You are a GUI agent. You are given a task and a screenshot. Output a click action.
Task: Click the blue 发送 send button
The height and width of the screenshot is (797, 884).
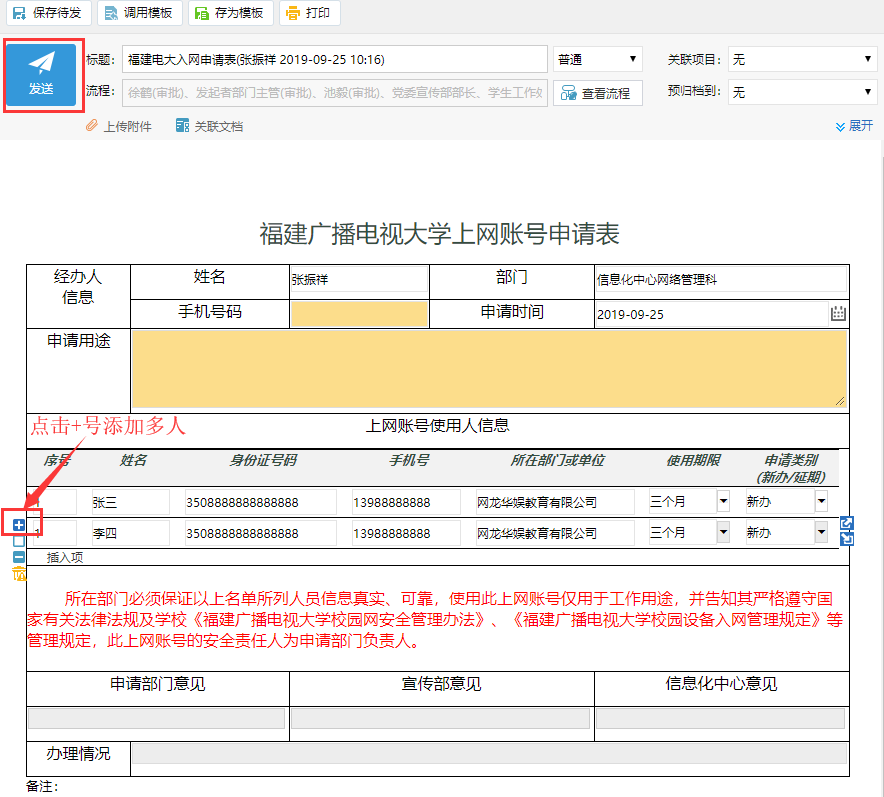coord(41,74)
